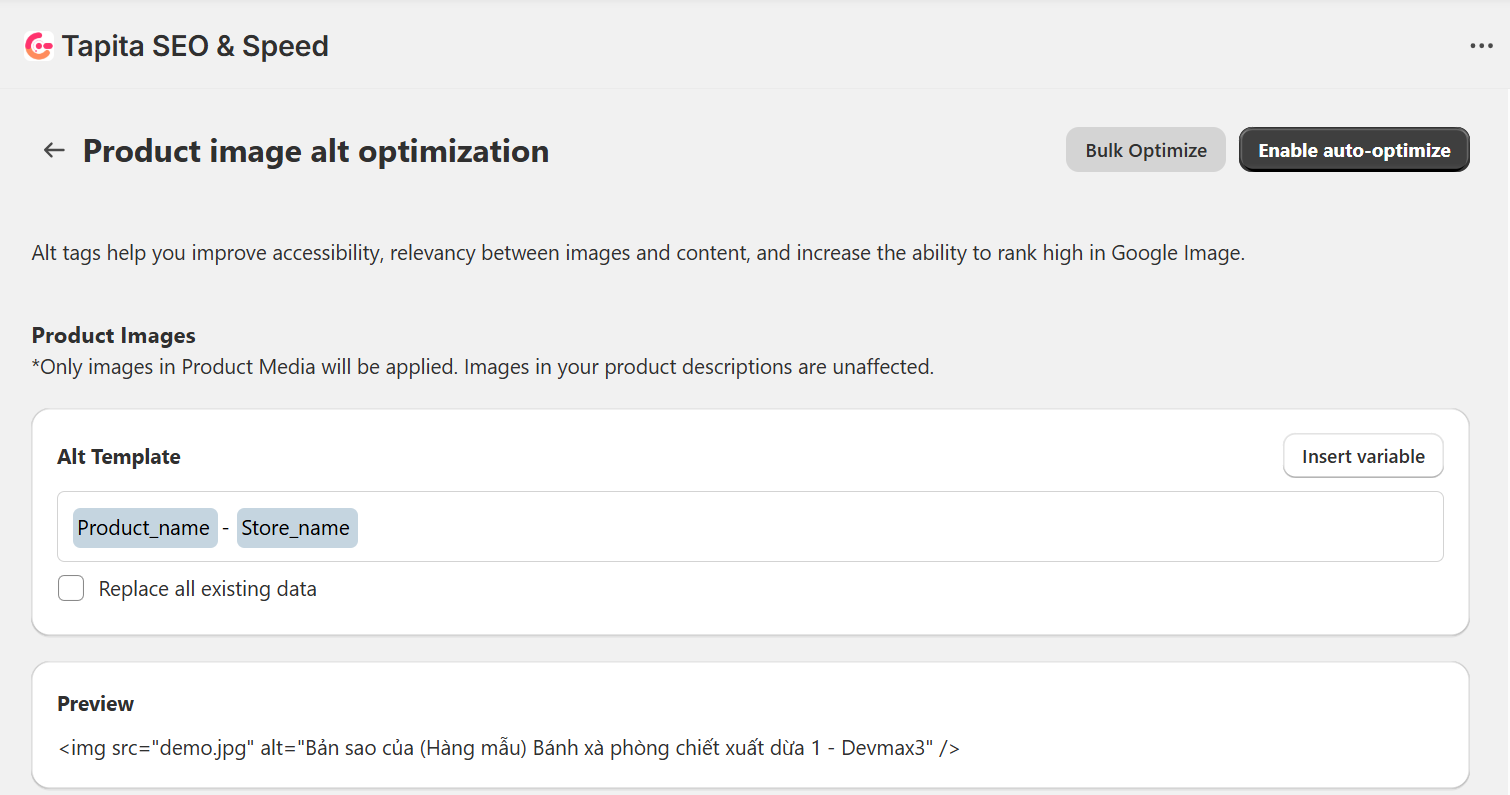The height and width of the screenshot is (795, 1510).
Task: Open the three-dot more options menu
Action: click(x=1481, y=46)
